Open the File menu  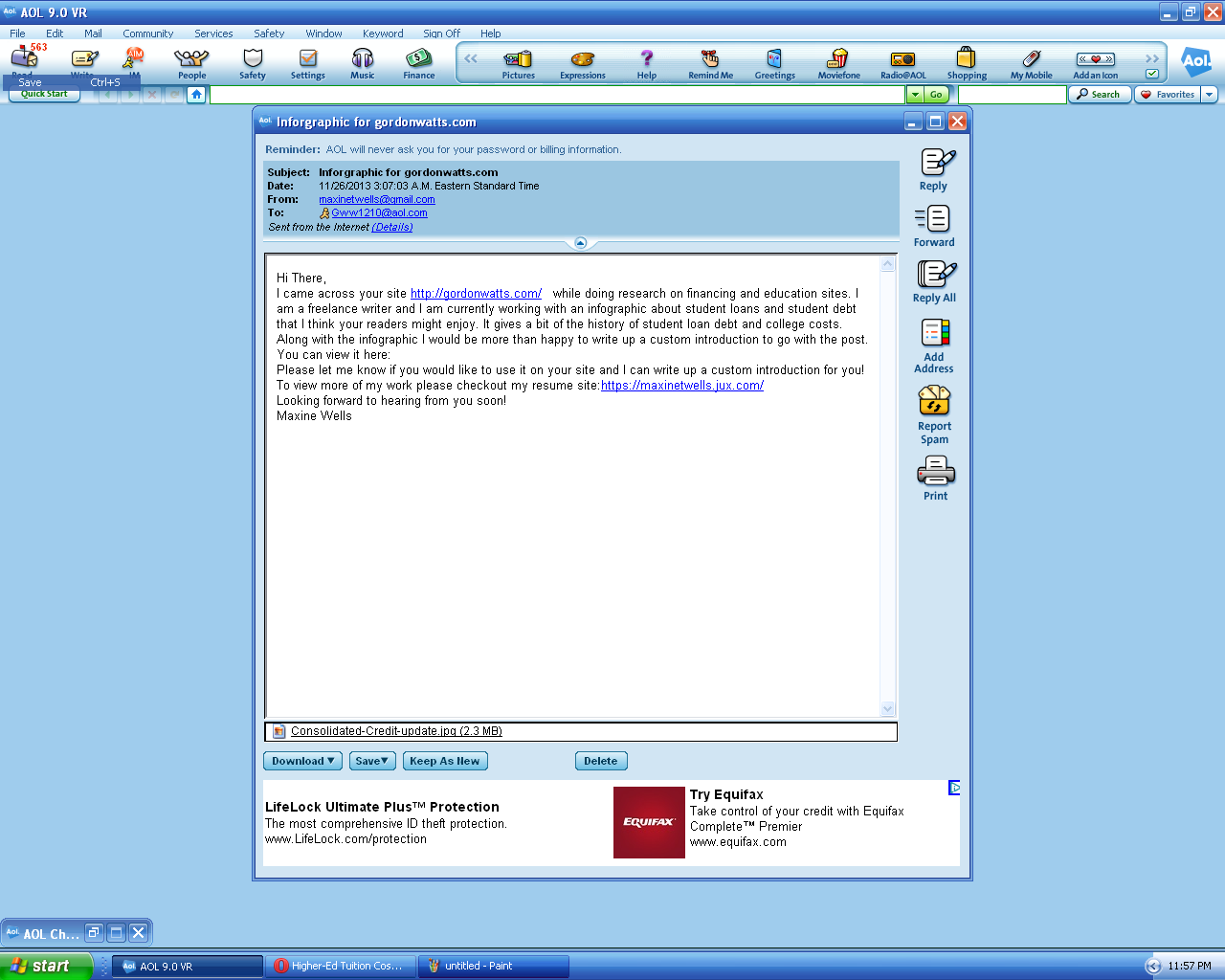(x=17, y=33)
